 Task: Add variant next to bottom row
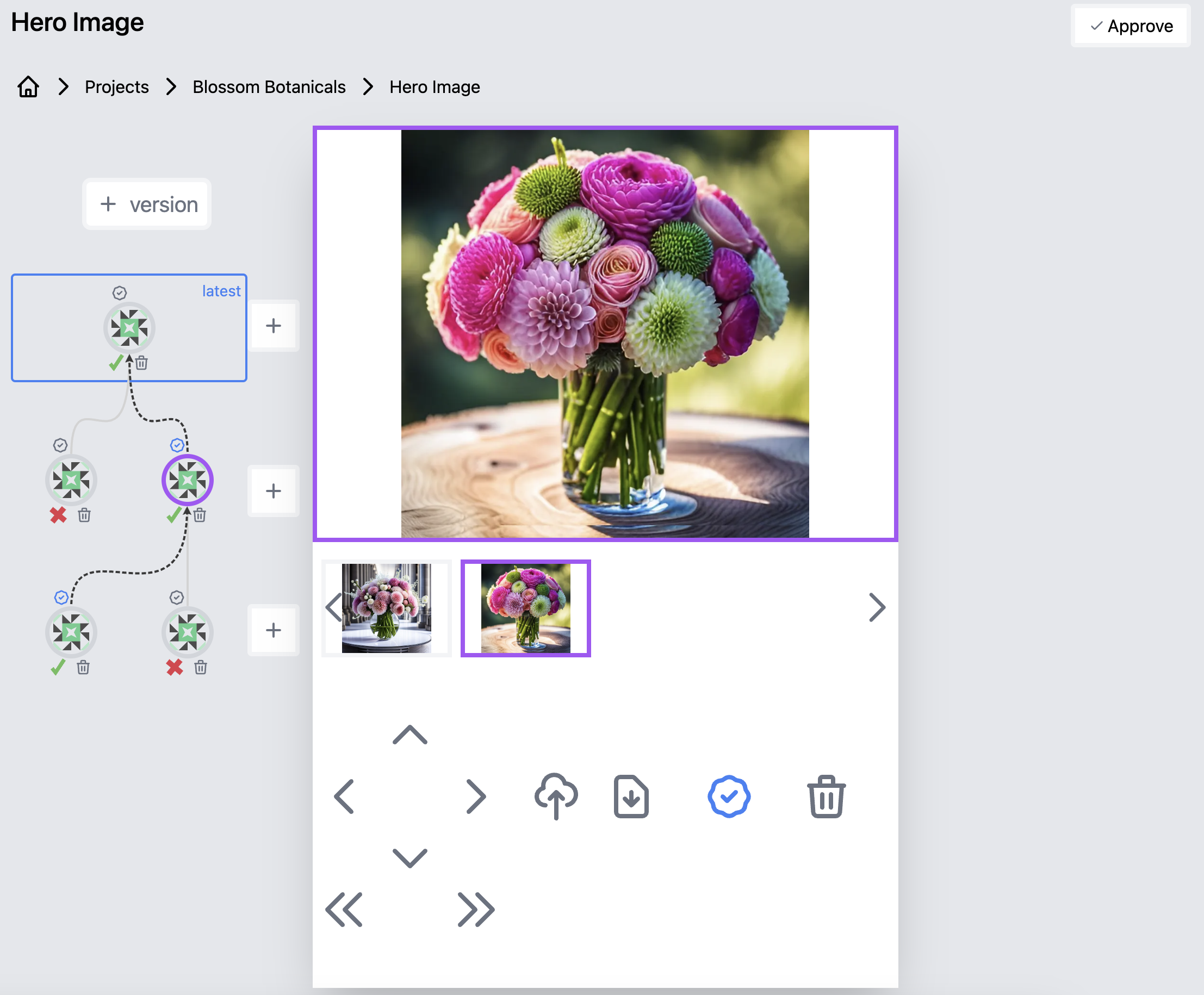[x=274, y=630]
